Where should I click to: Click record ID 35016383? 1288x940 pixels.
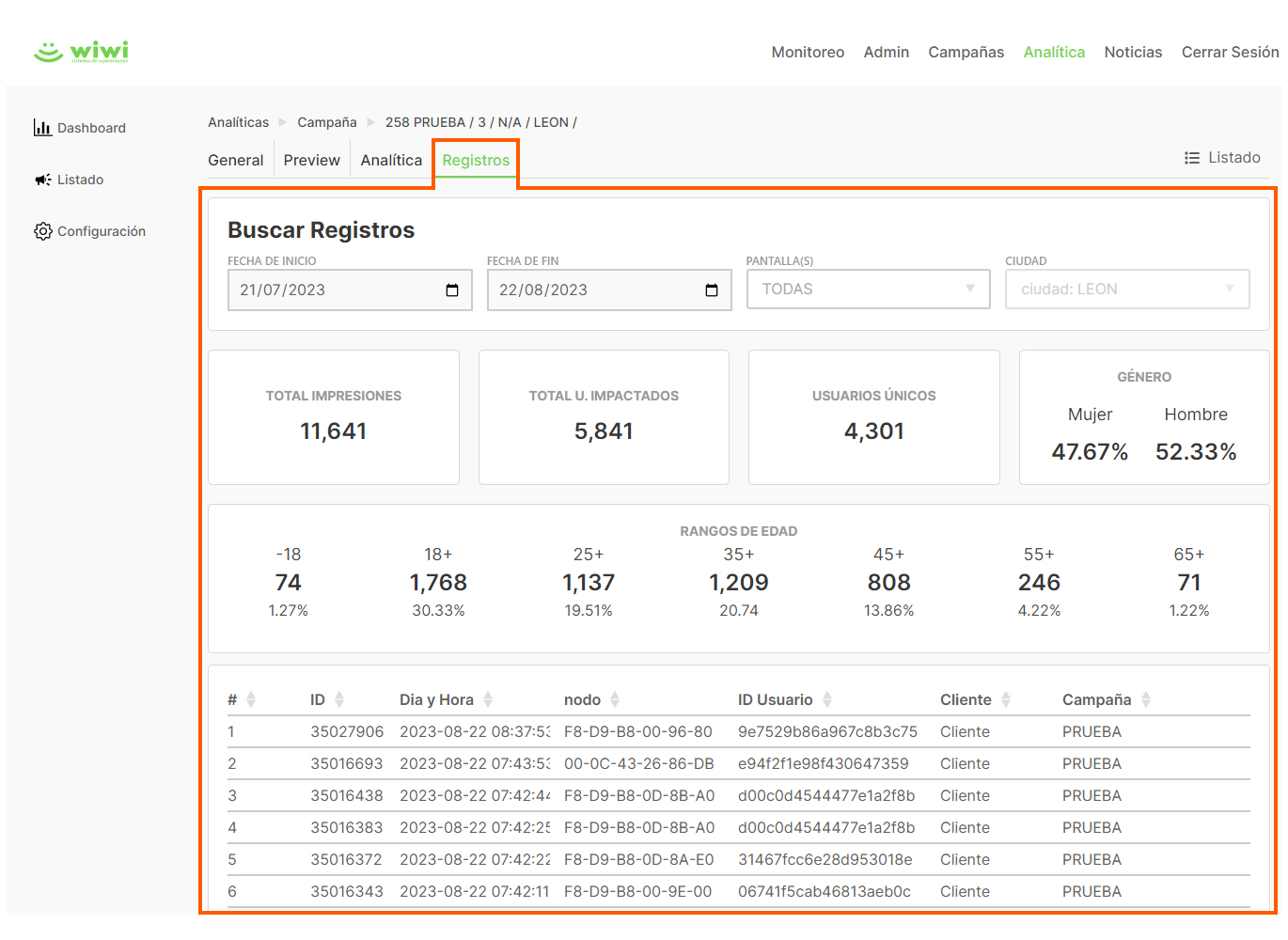[347, 827]
